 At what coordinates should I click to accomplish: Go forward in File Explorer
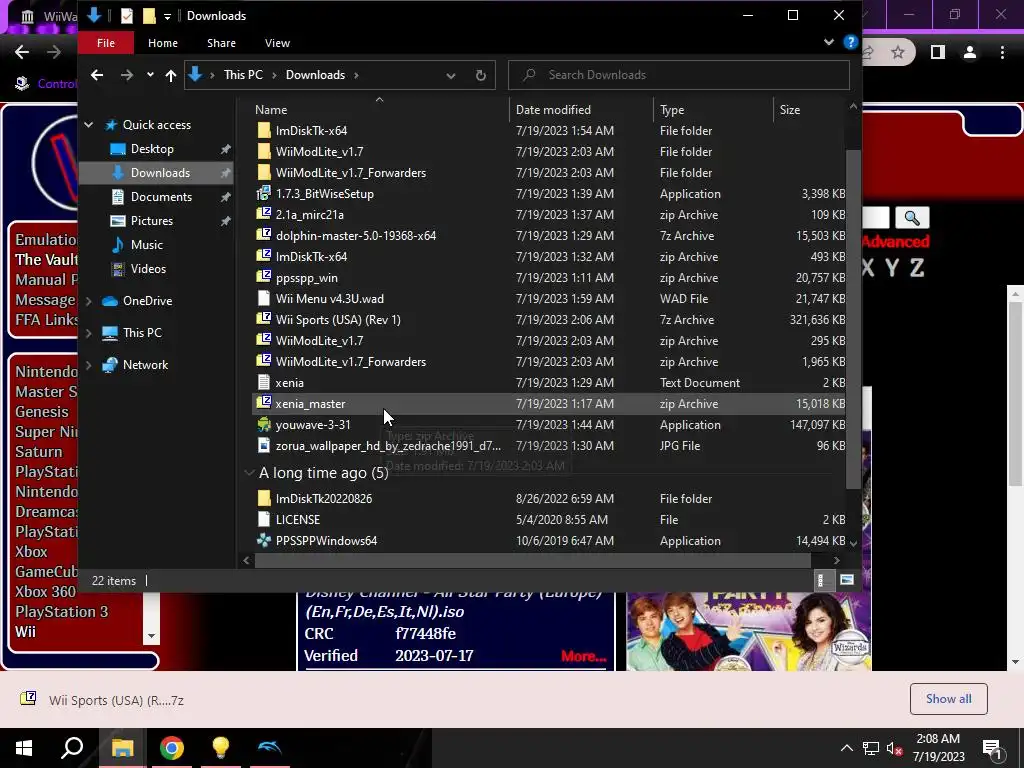127,75
